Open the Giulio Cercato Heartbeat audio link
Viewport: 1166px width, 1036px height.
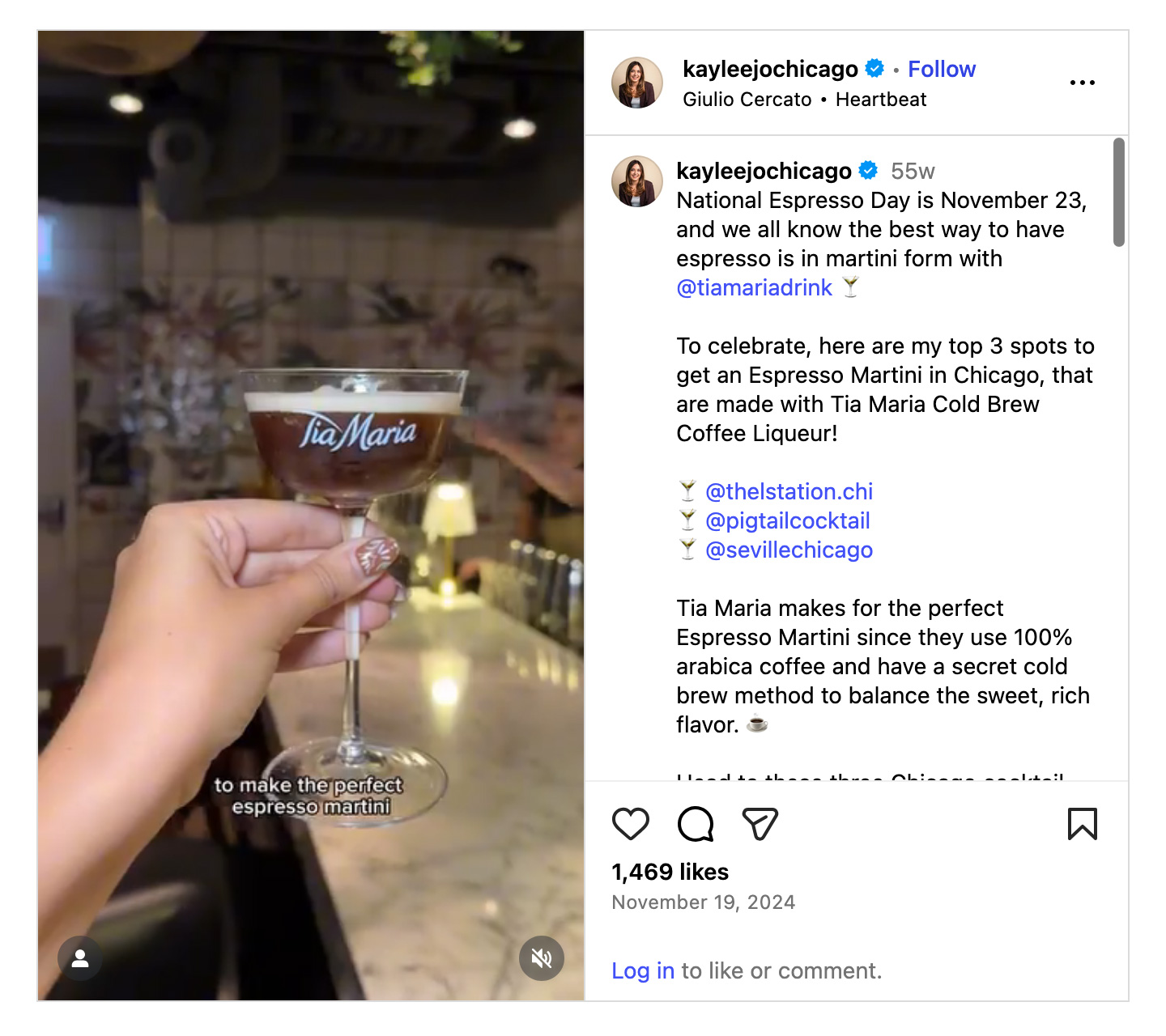point(804,100)
